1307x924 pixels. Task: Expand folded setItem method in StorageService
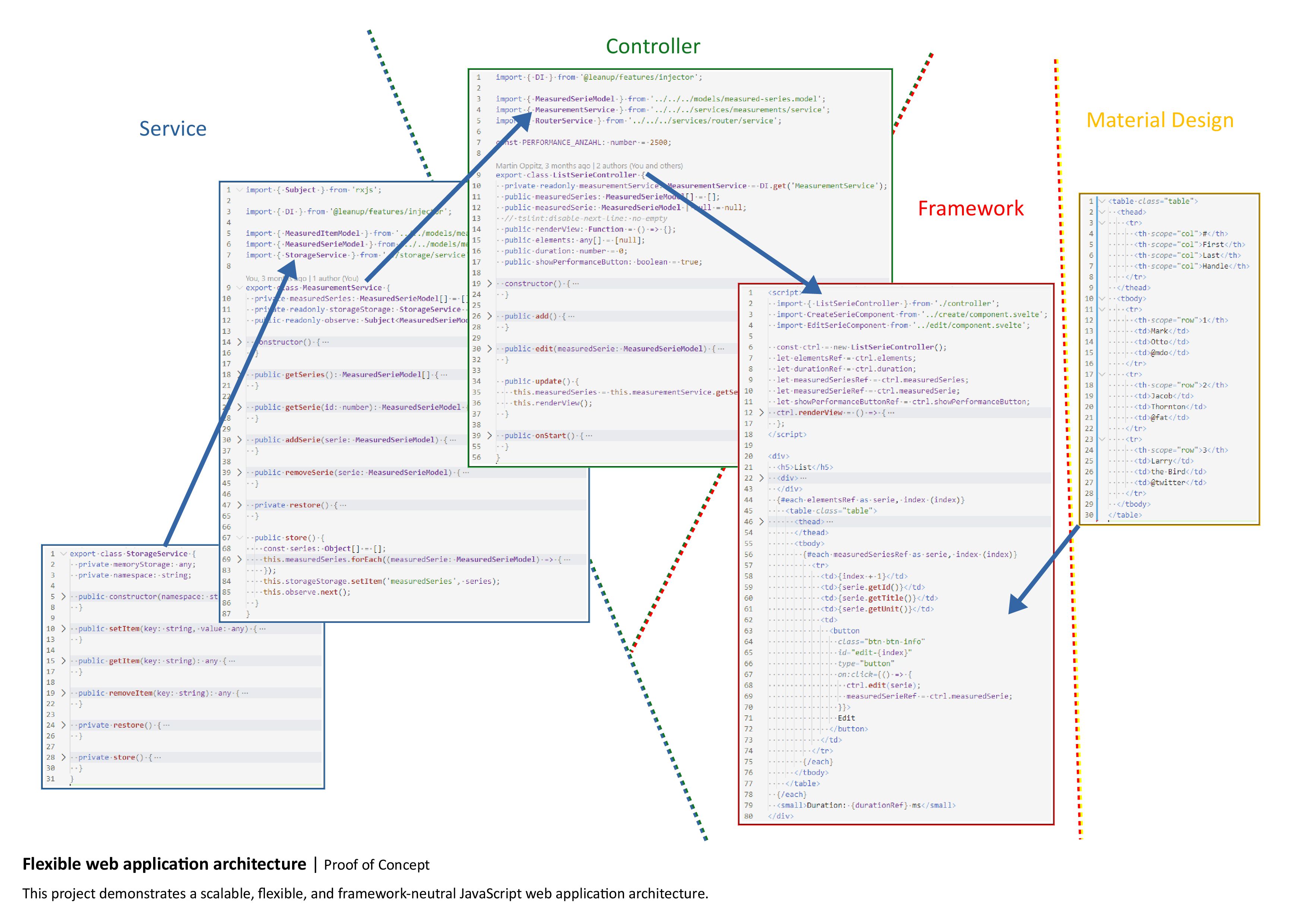point(63,629)
